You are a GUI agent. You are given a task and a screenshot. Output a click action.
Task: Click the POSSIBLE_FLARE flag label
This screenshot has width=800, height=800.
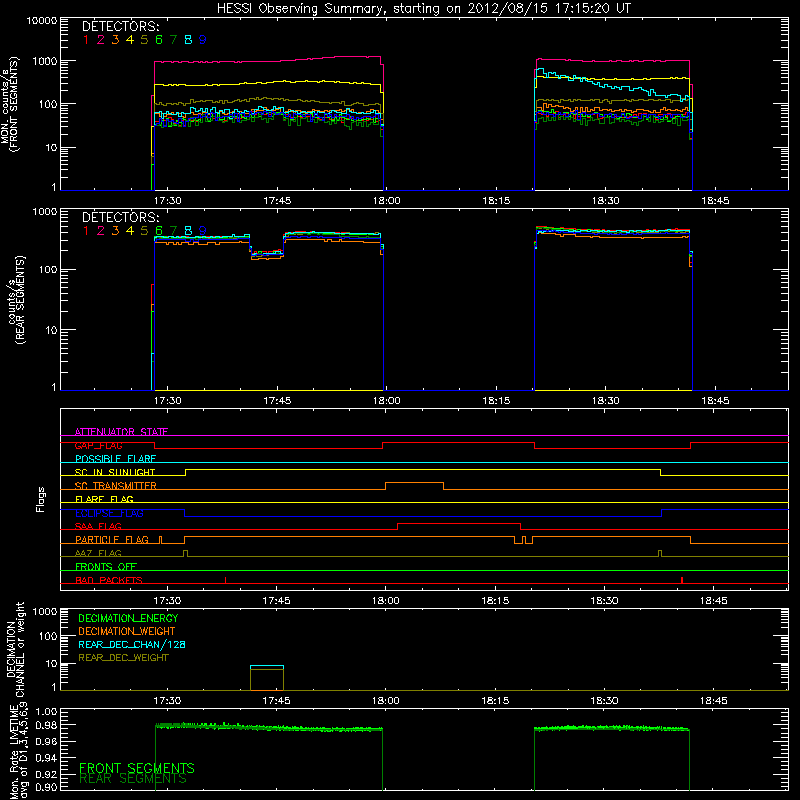pos(115,459)
